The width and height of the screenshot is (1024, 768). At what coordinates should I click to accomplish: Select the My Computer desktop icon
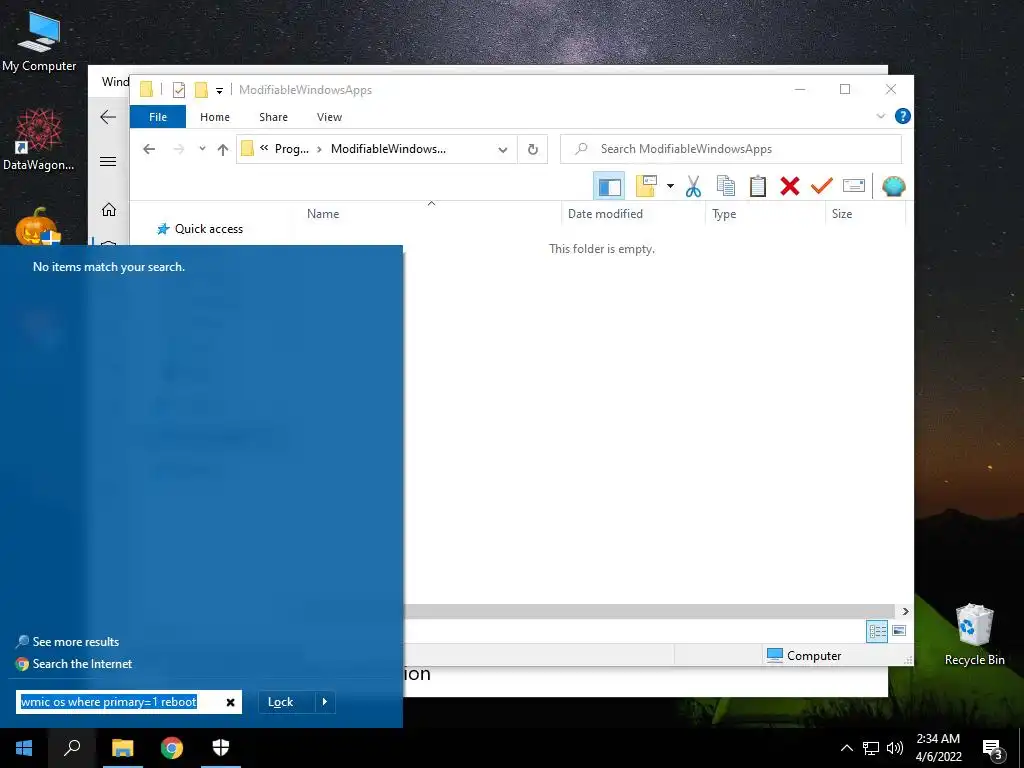click(39, 42)
